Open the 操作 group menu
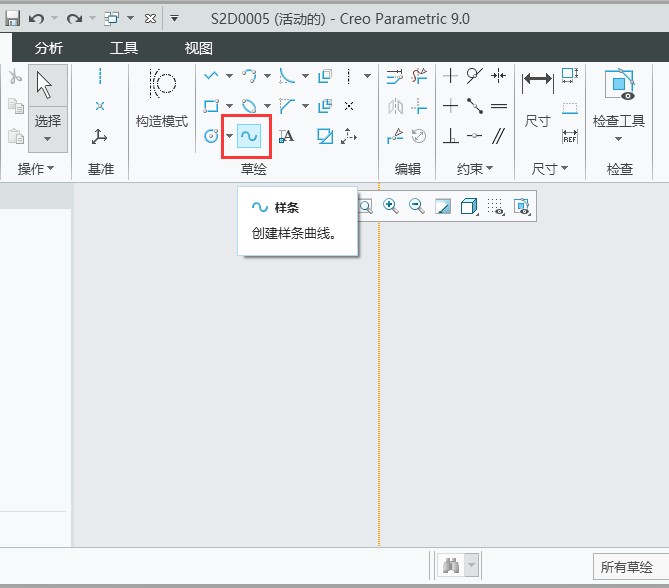The width and height of the screenshot is (669, 588). coord(36,169)
